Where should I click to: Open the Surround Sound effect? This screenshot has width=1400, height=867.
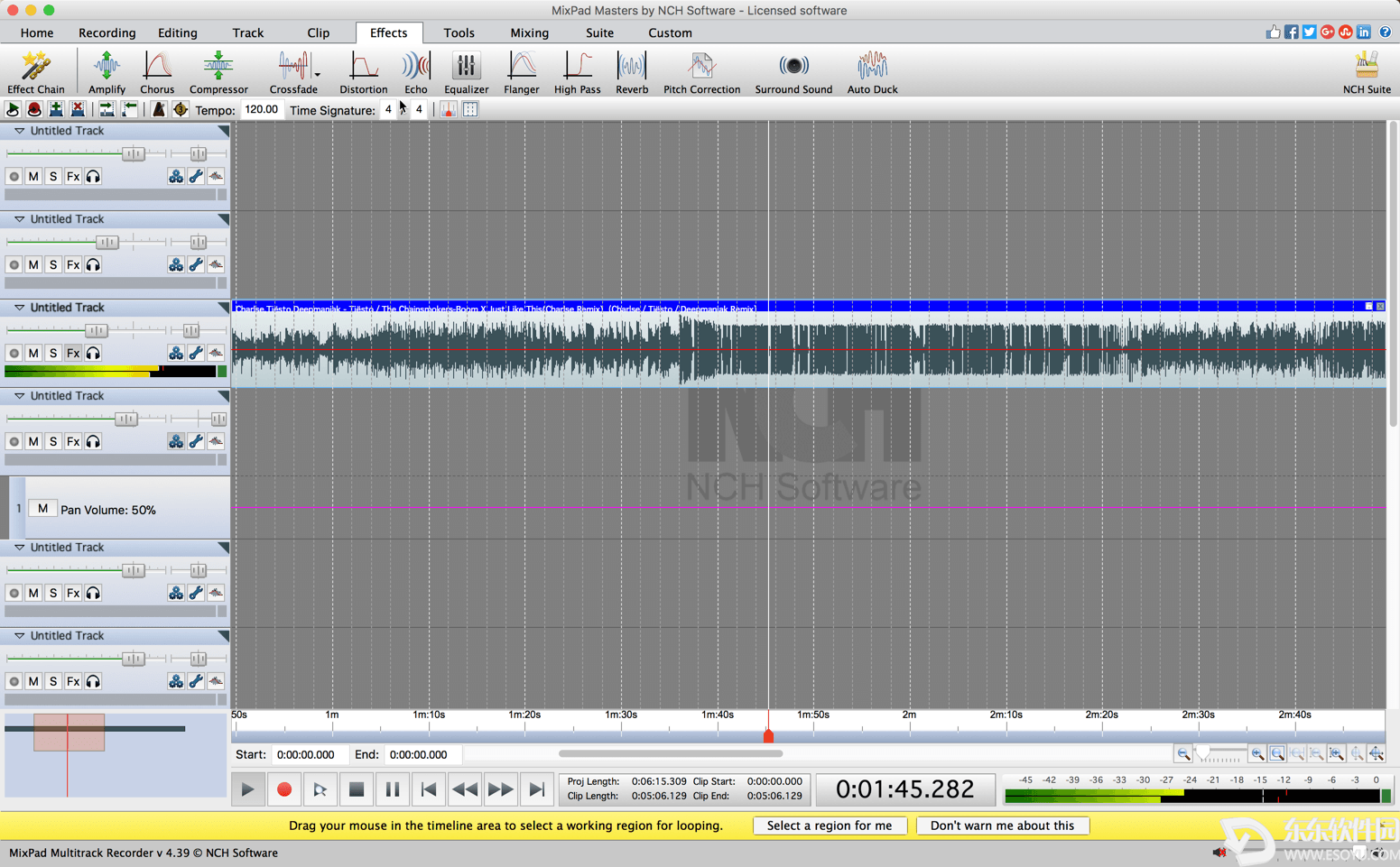pos(793,72)
